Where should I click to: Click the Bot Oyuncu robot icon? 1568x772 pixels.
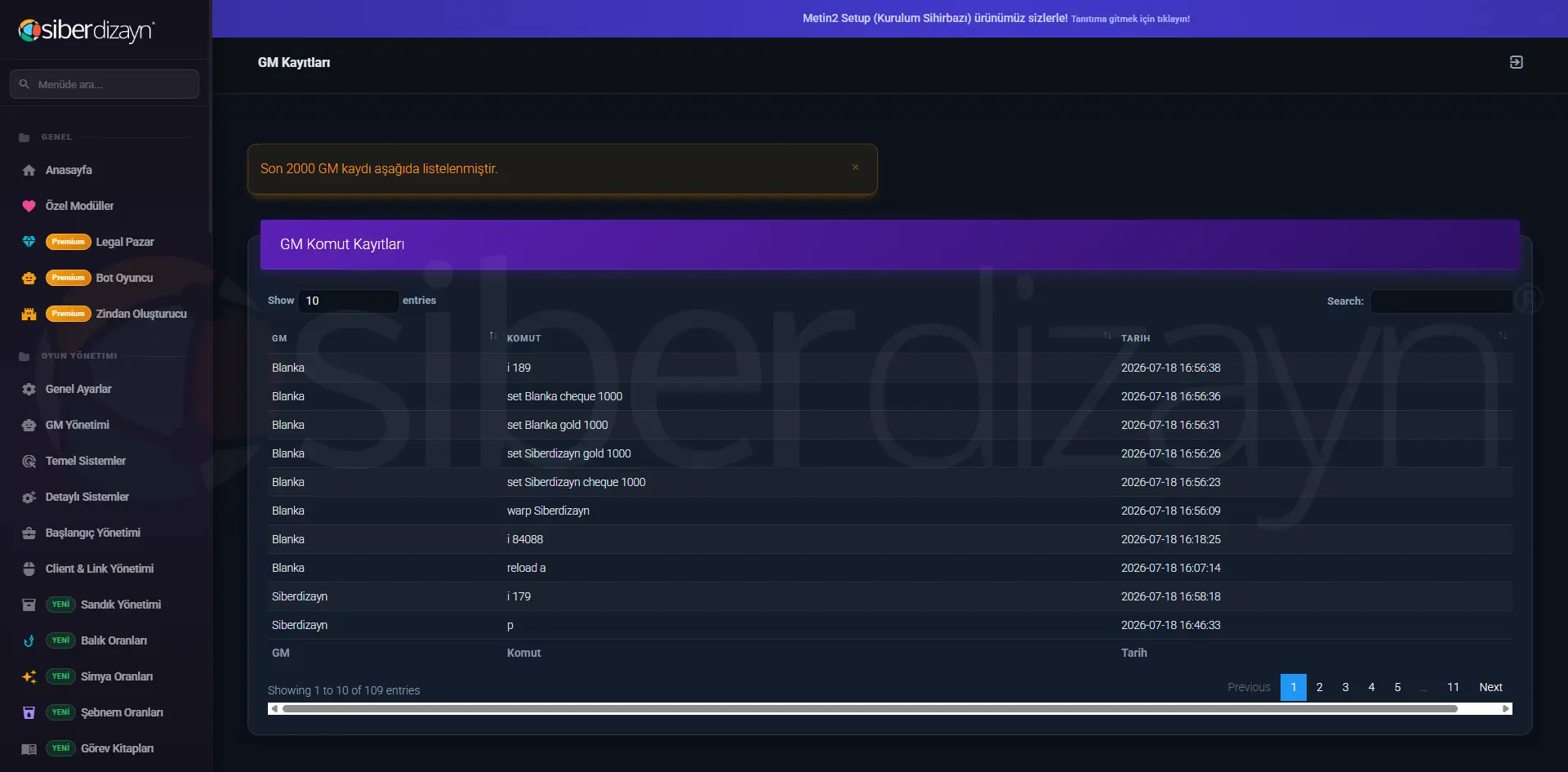(x=29, y=278)
